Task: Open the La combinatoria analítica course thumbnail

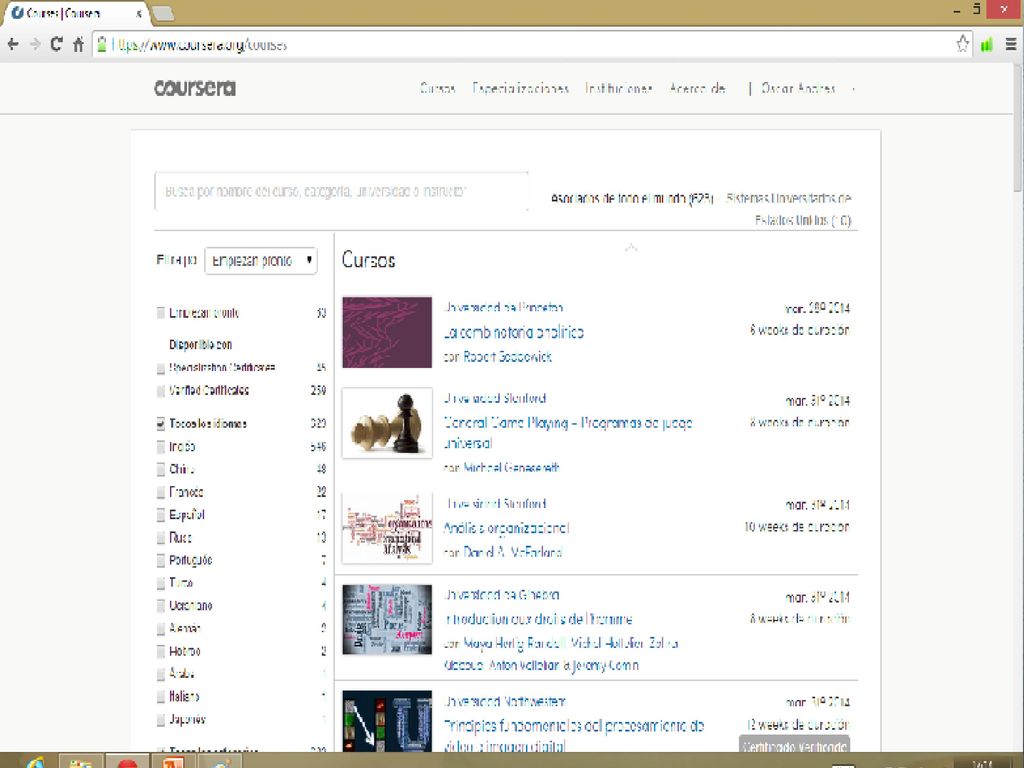Action: pyautogui.click(x=387, y=332)
